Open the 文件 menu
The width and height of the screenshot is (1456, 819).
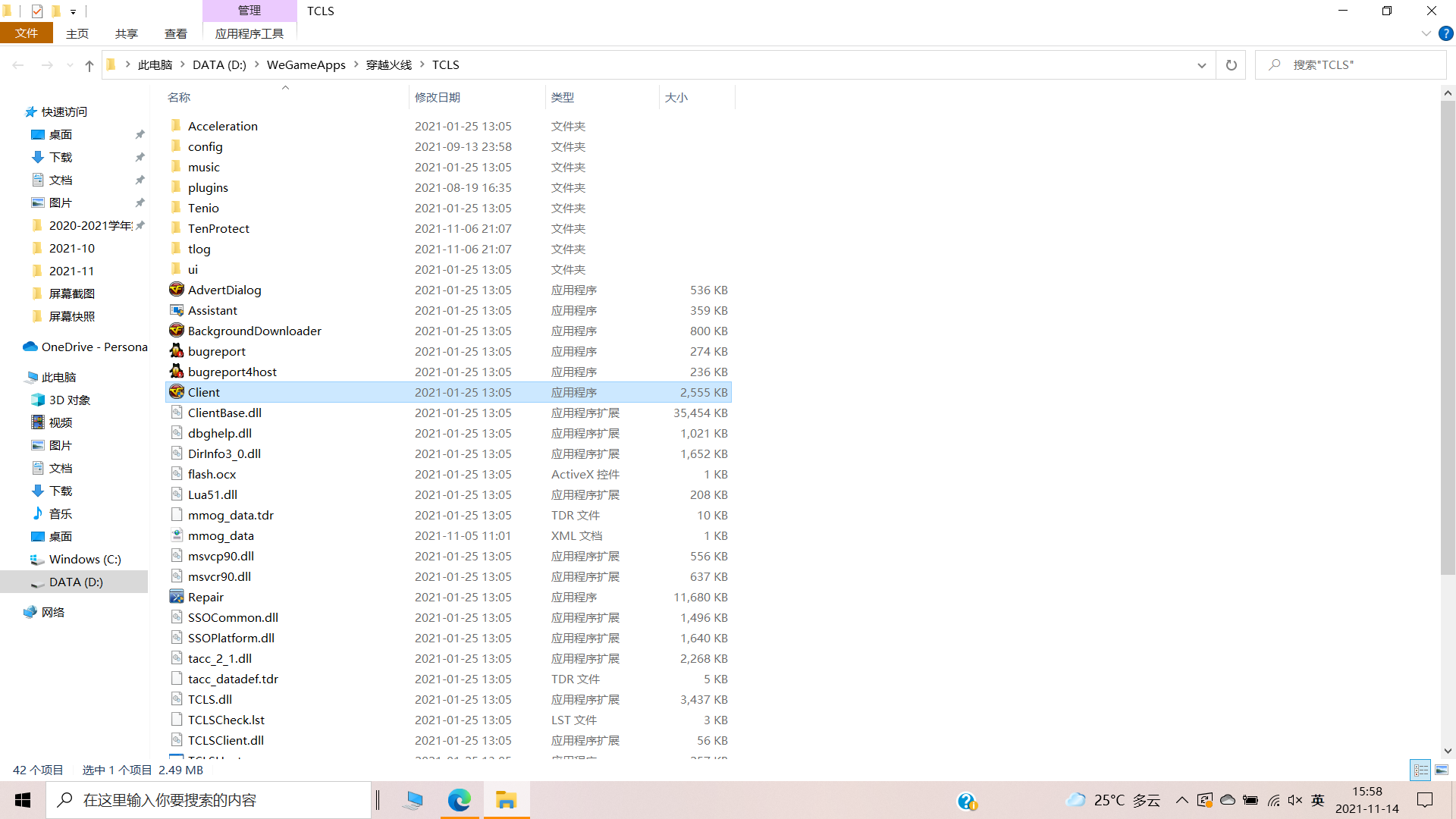(x=27, y=33)
